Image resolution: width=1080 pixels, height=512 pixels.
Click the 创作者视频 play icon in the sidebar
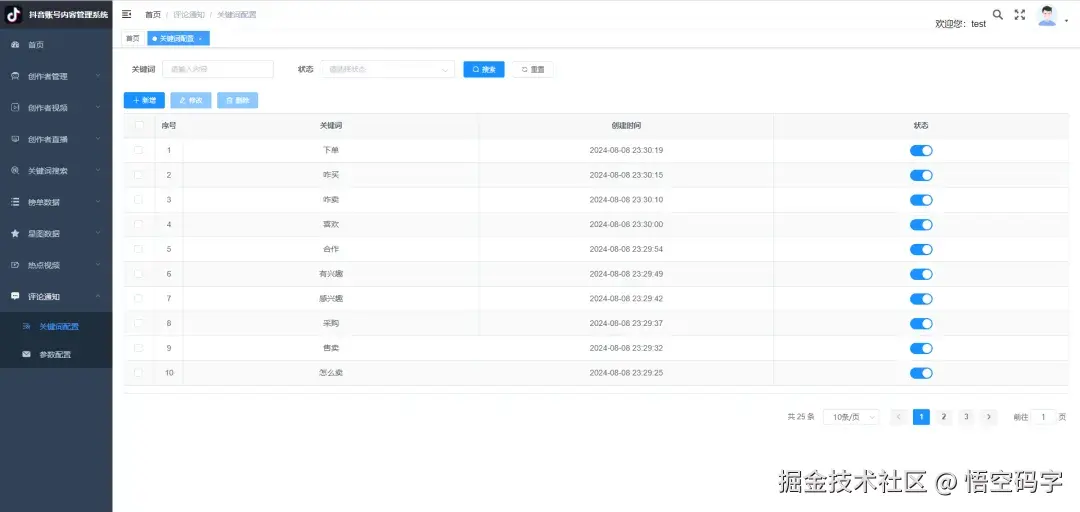tap(15, 107)
